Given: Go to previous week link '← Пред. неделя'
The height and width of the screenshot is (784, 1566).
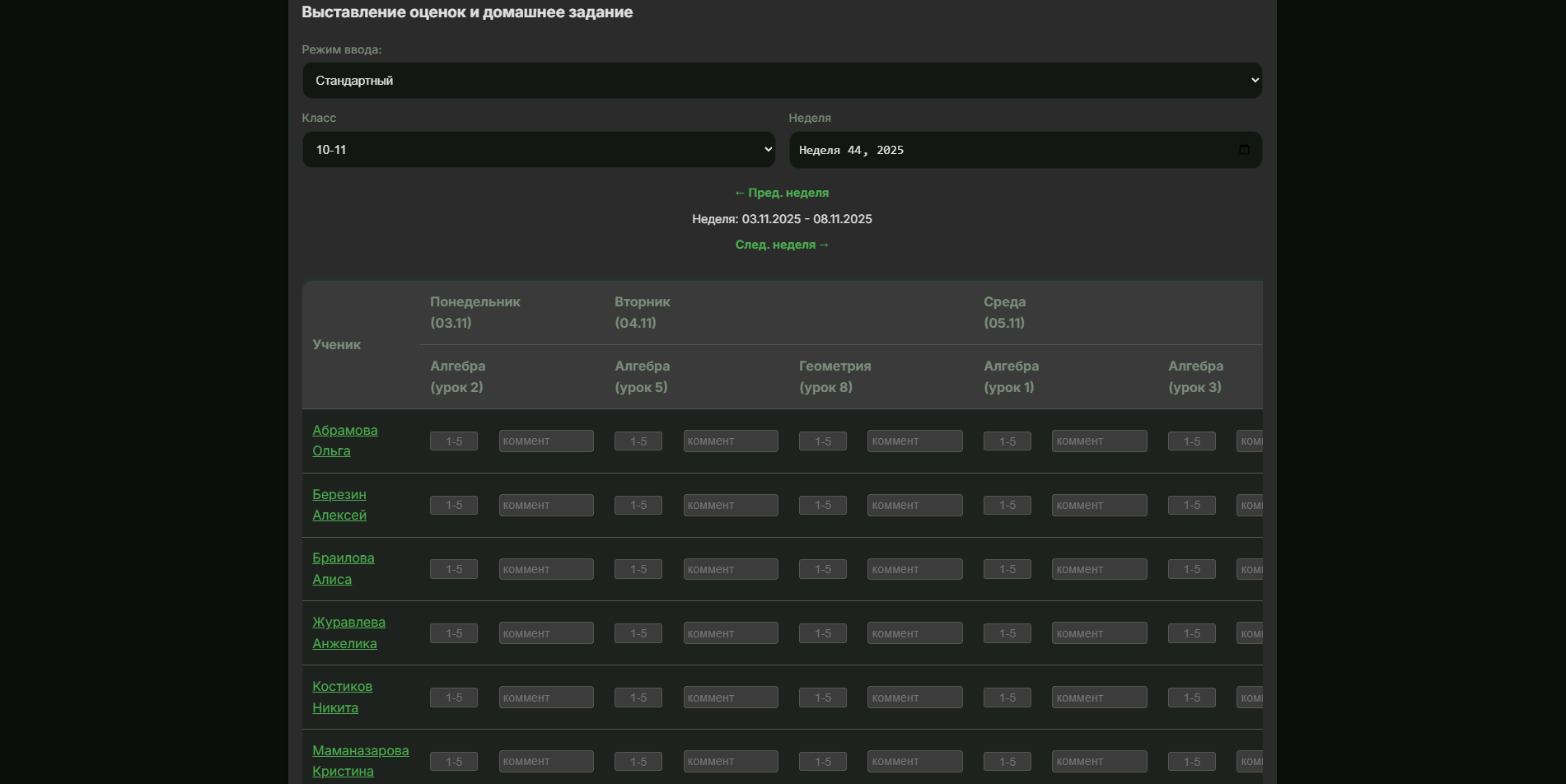Looking at the screenshot, I should (782, 193).
